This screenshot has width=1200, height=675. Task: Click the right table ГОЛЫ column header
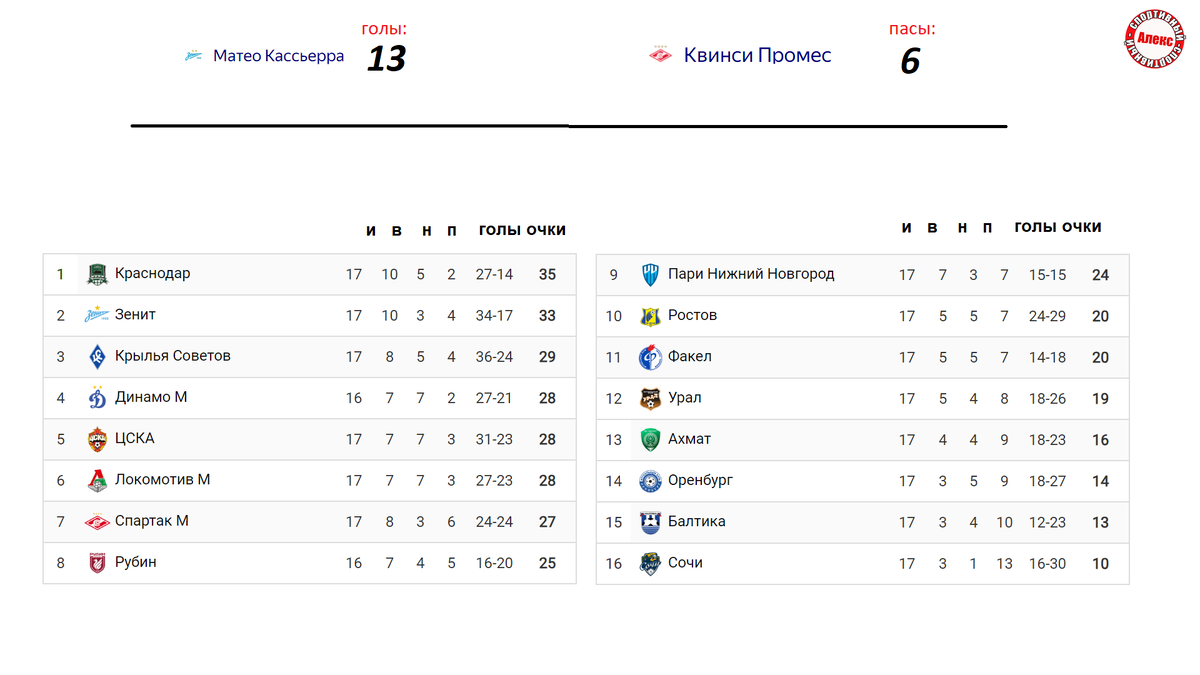tap(1035, 227)
